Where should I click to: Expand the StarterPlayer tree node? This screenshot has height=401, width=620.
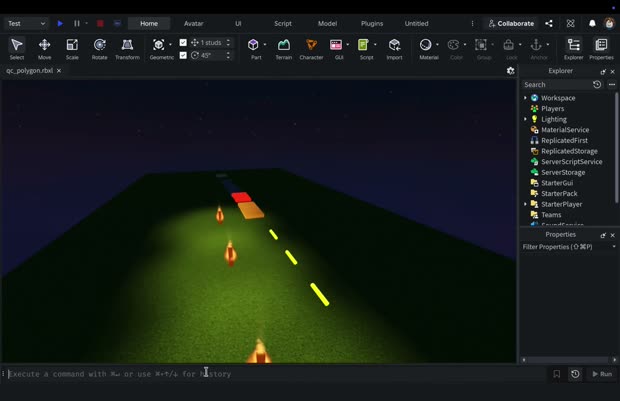[525, 204]
